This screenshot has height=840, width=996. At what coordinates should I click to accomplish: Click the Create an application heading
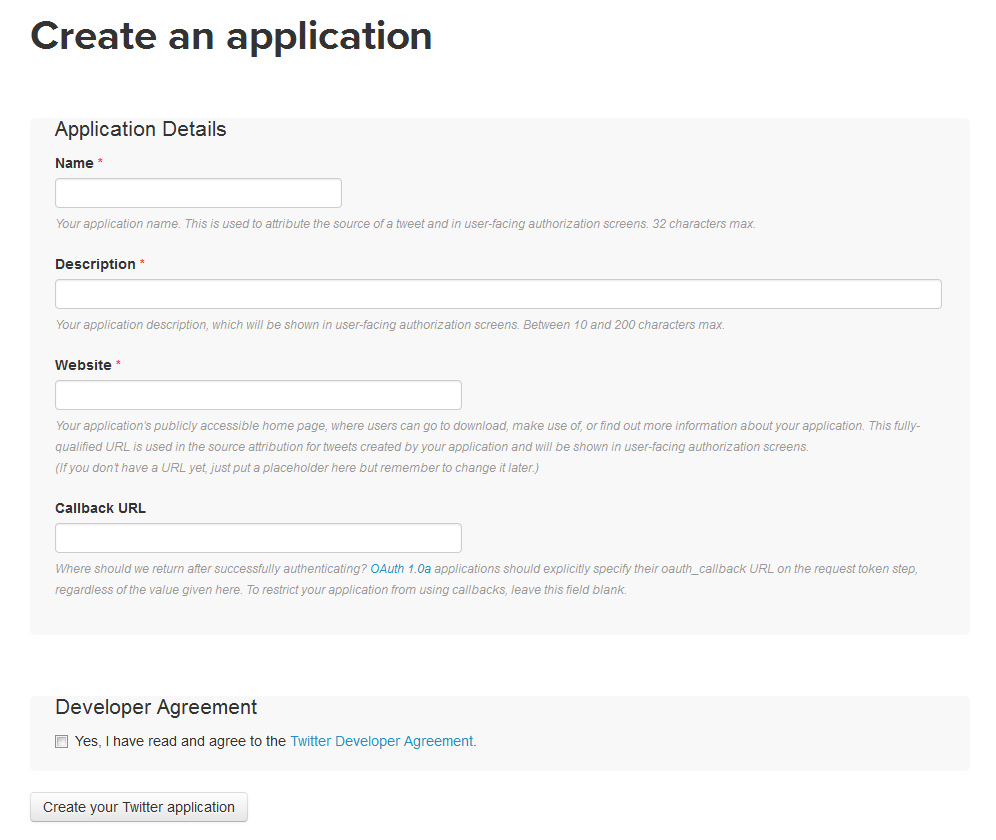(x=231, y=36)
